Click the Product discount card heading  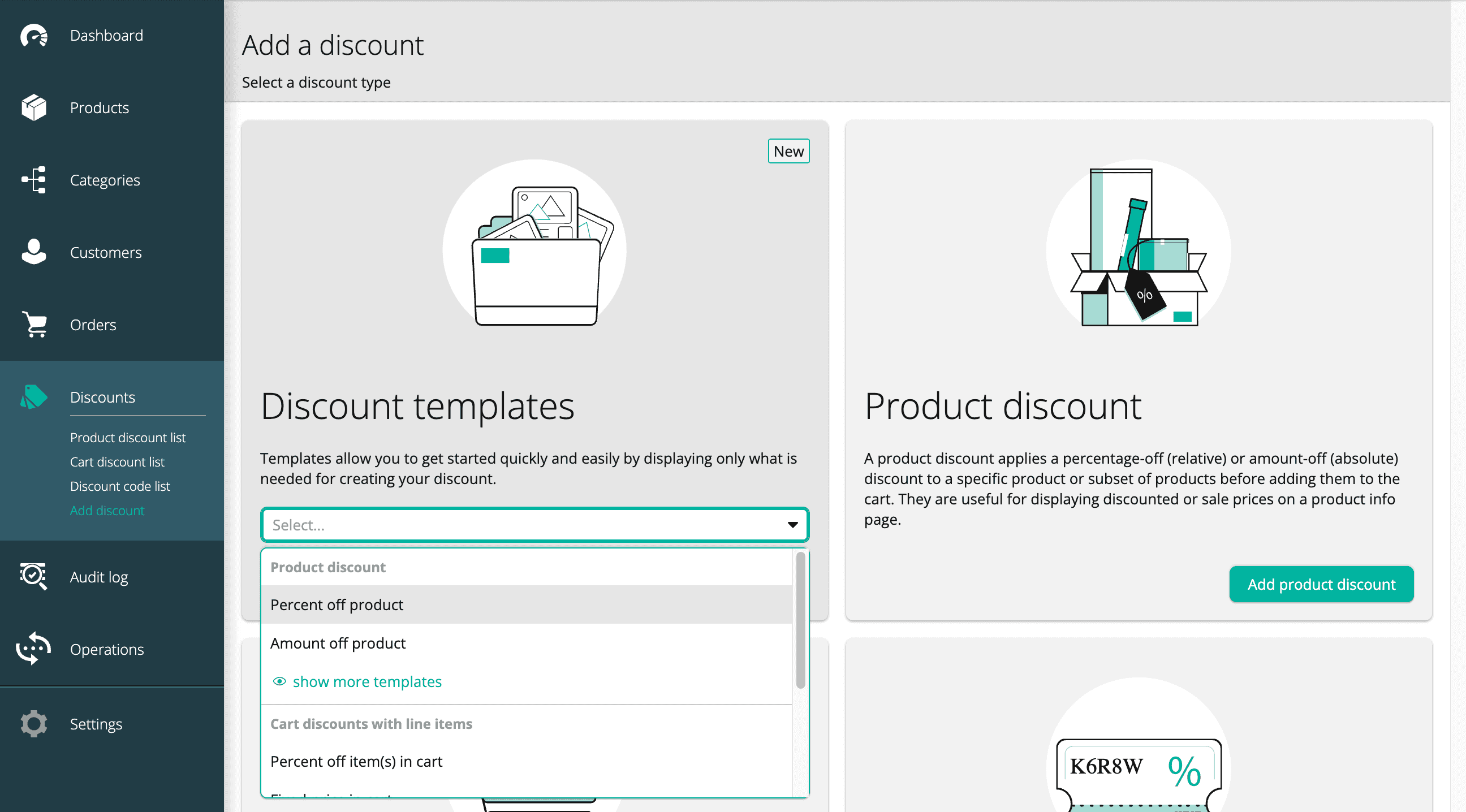[x=1003, y=405]
